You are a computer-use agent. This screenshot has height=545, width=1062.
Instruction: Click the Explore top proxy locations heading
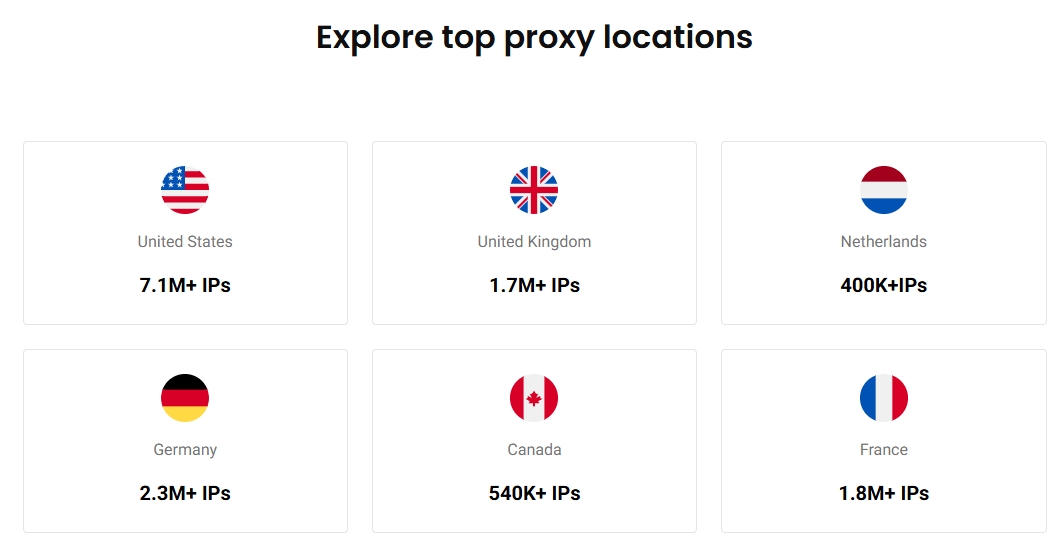click(x=534, y=37)
